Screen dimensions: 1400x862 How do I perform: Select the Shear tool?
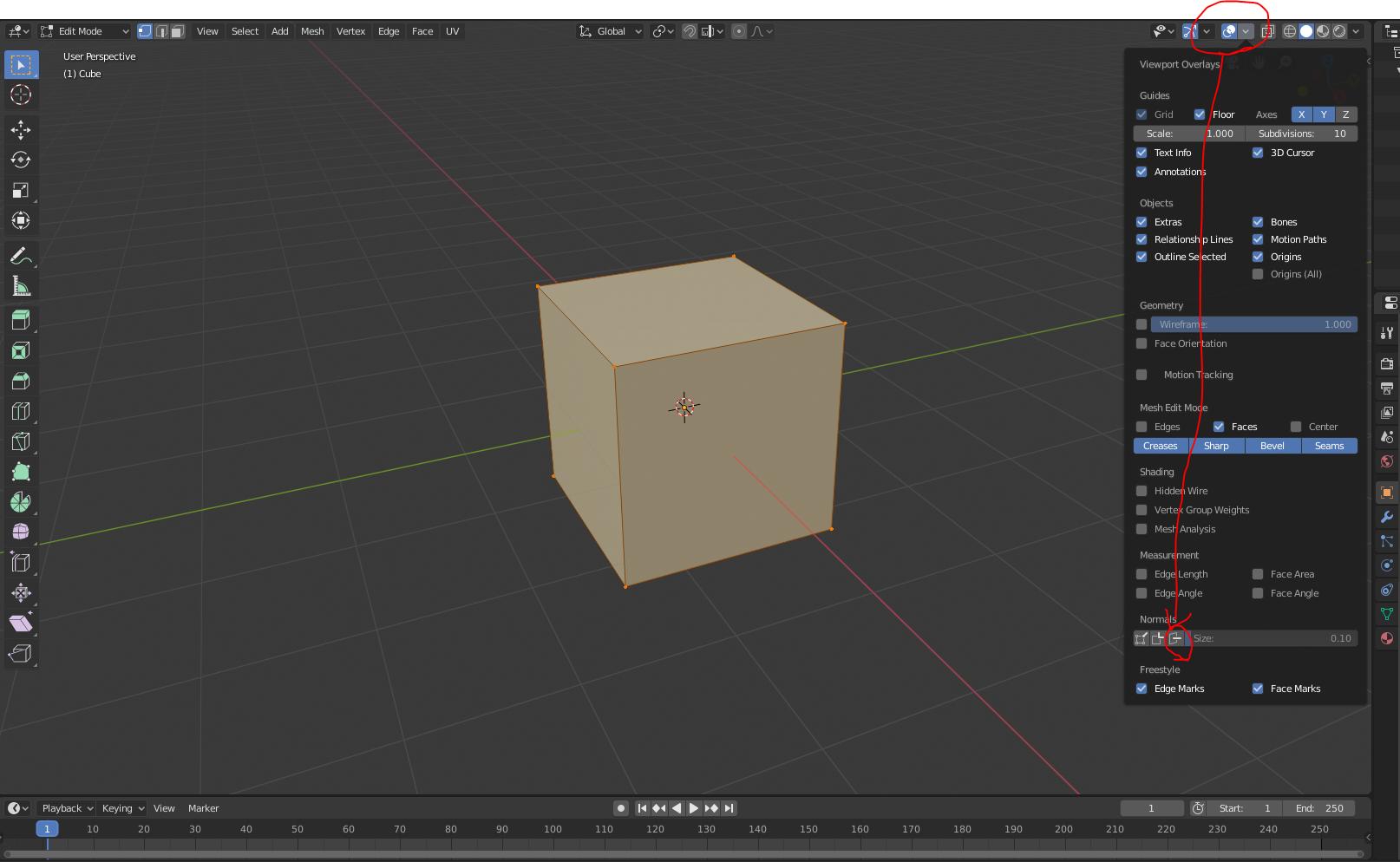tap(21, 624)
